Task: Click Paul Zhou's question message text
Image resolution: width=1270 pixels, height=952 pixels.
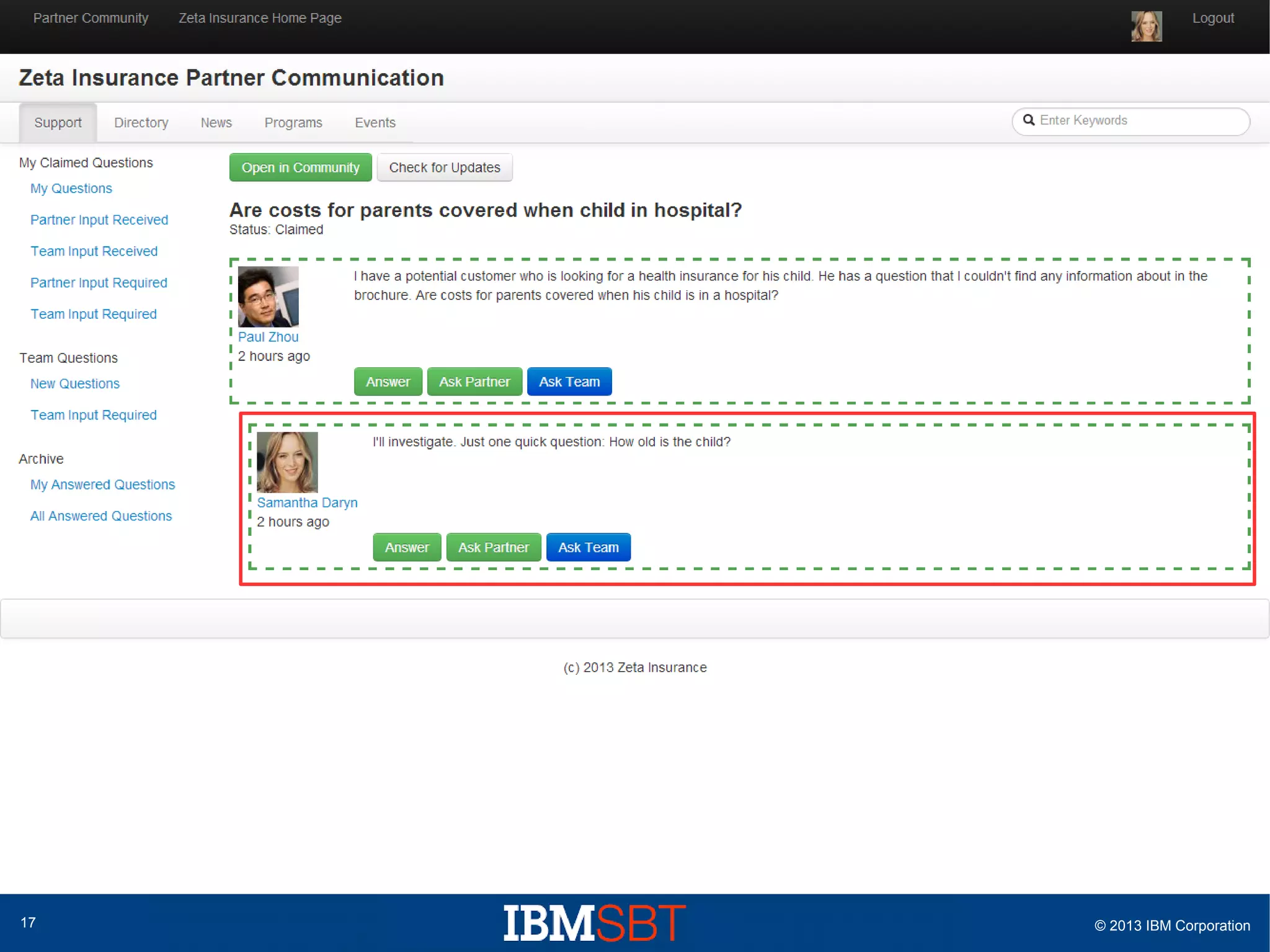Action: 781,285
